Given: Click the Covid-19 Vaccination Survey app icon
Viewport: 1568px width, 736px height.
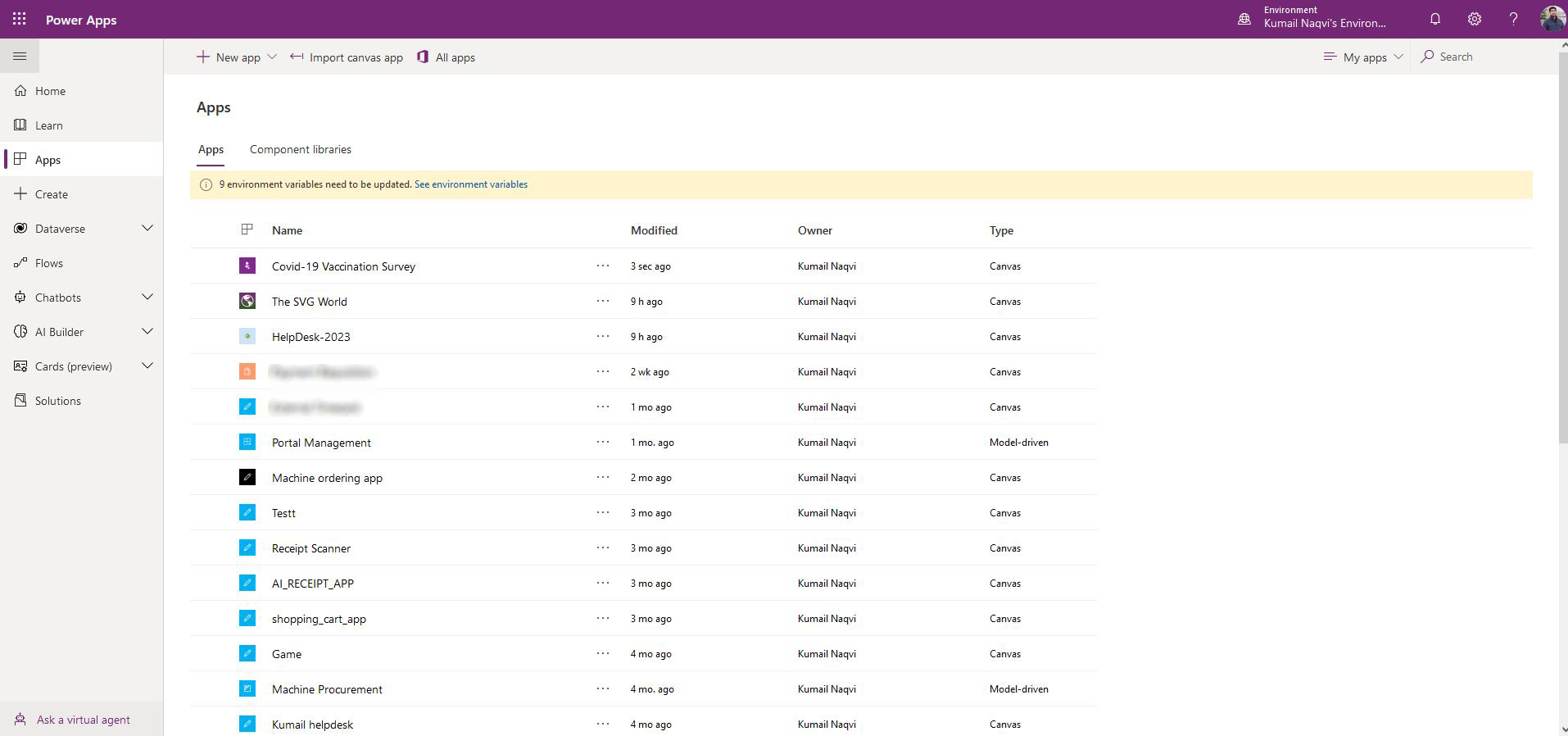Looking at the screenshot, I should [x=247, y=266].
